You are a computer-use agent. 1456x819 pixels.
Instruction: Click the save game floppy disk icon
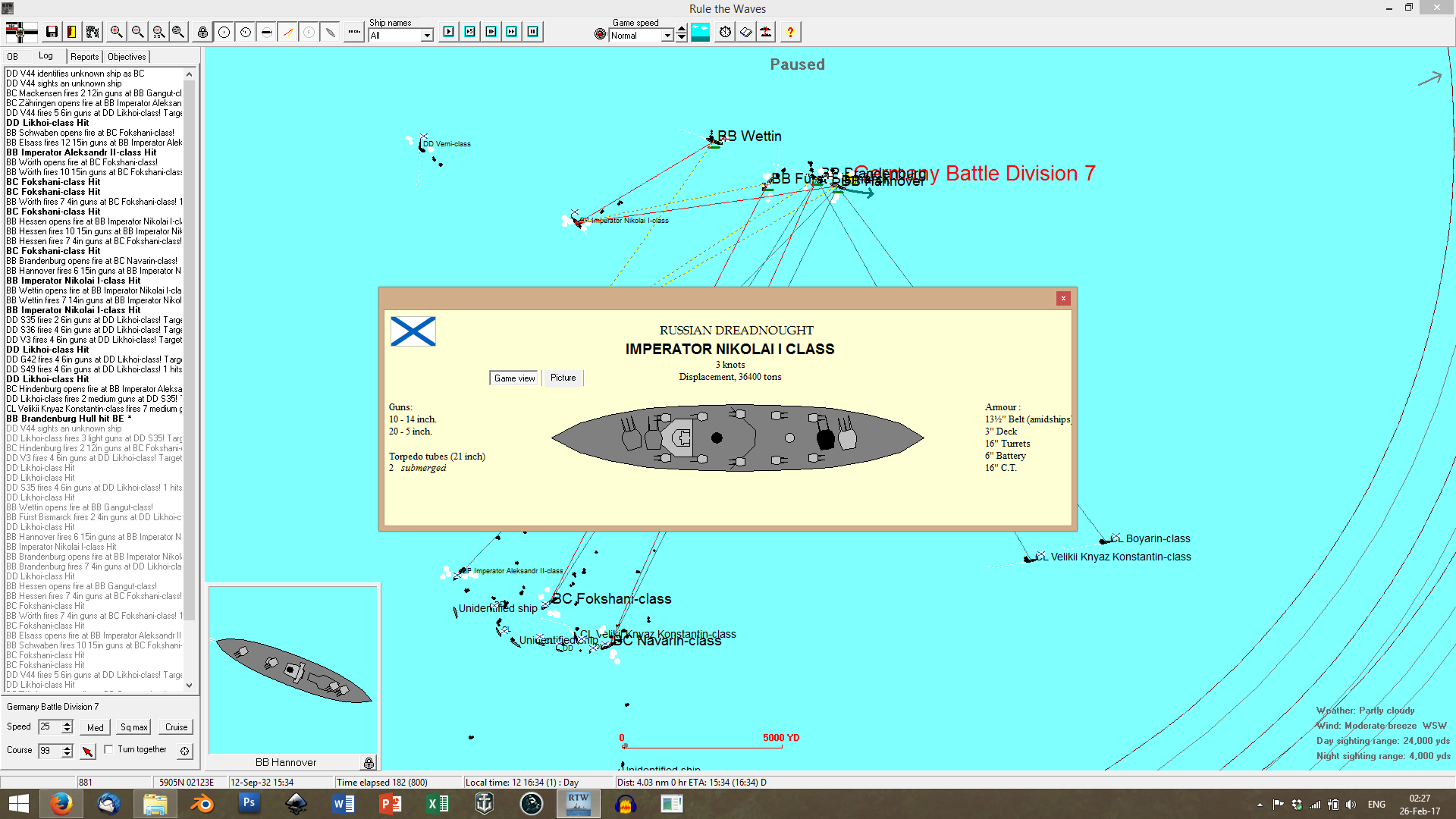(52, 32)
